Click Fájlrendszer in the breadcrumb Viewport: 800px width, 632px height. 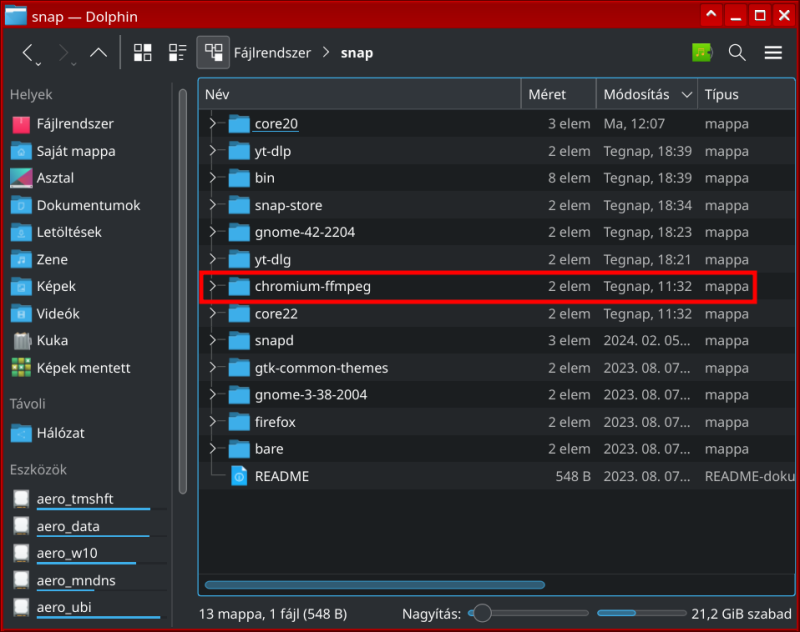[272, 53]
